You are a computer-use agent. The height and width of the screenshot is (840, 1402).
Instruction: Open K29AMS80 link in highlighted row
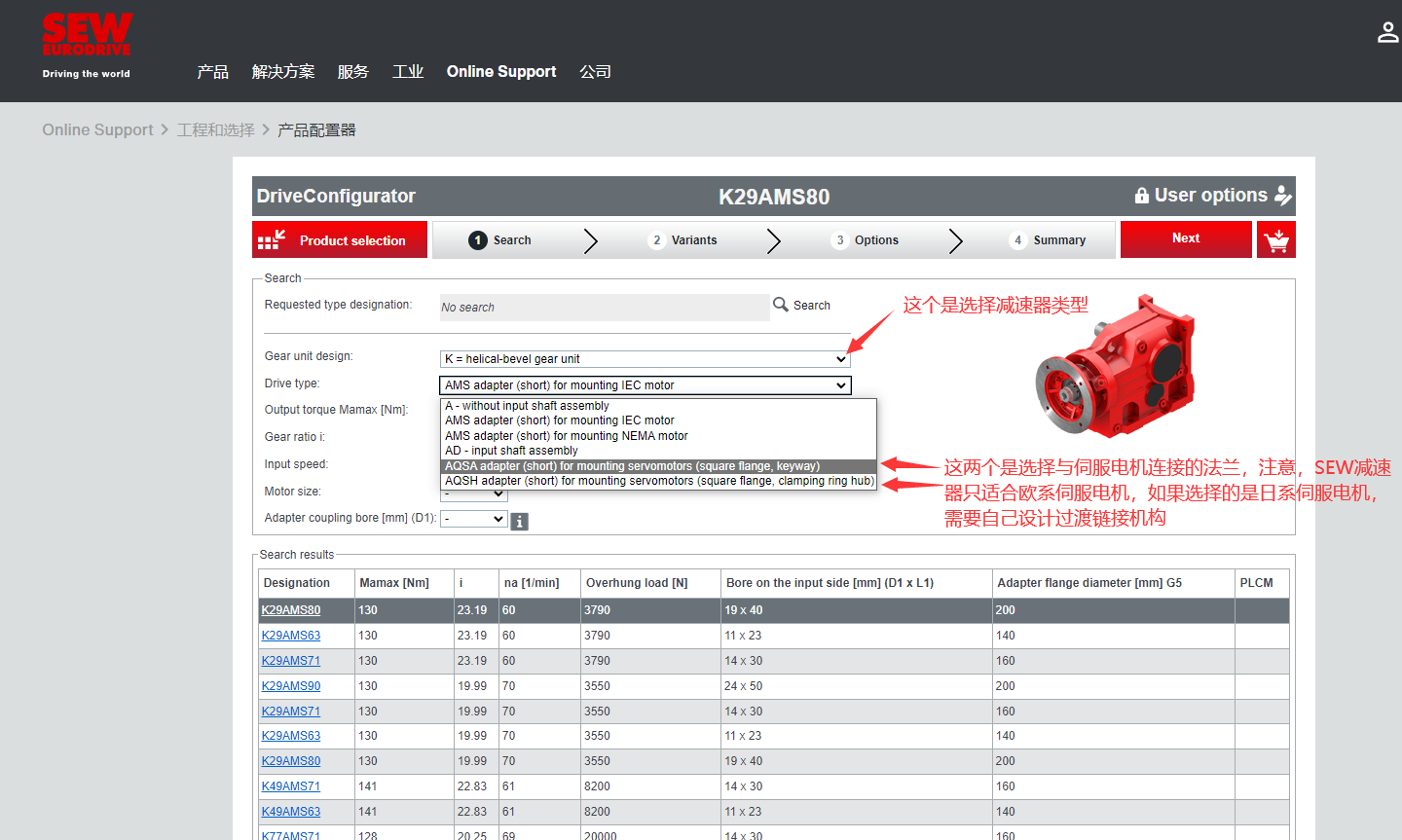click(291, 610)
